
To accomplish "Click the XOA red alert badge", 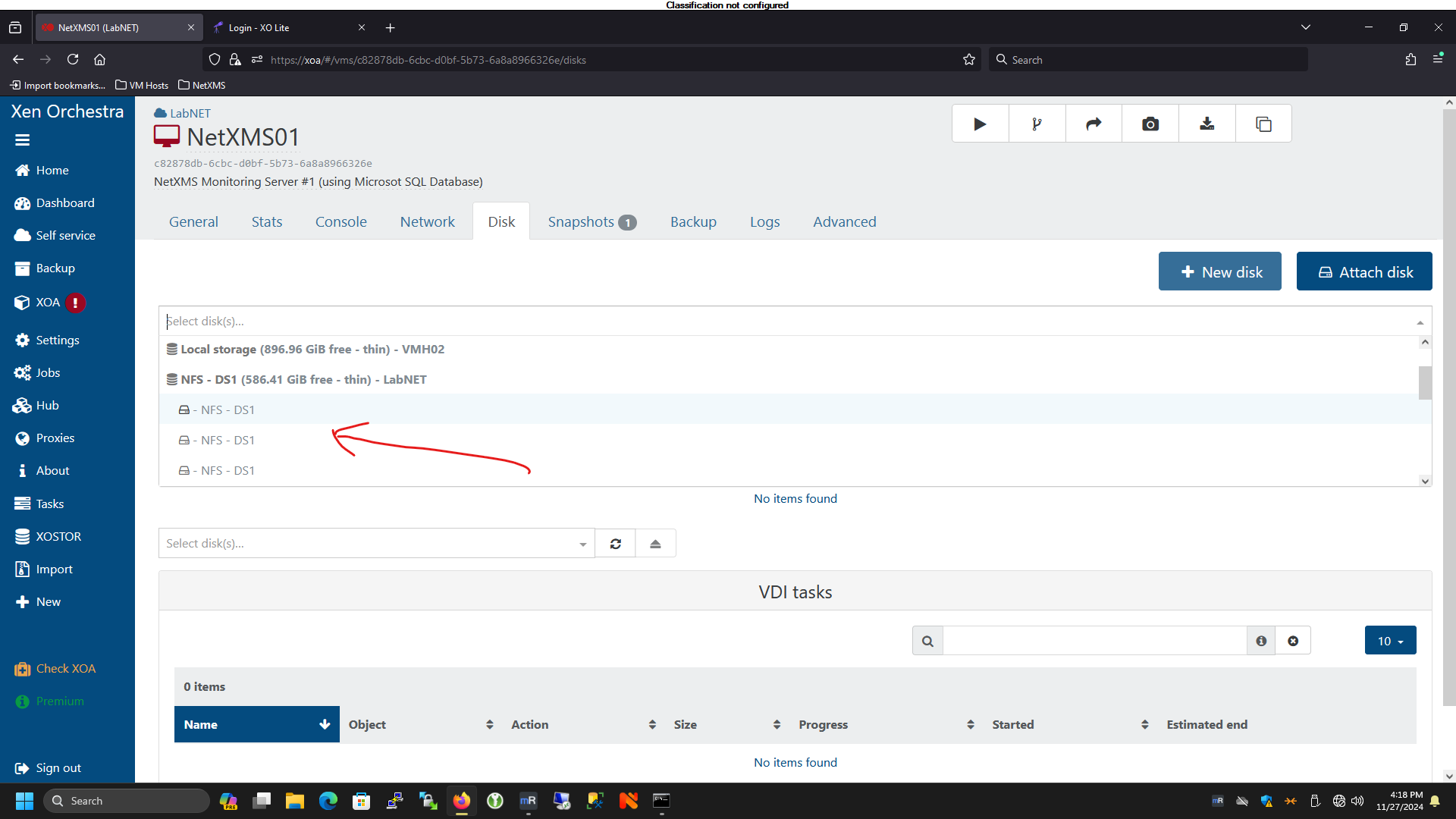I will tap(75, 303).
